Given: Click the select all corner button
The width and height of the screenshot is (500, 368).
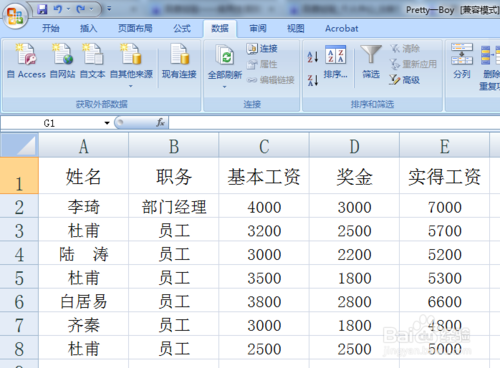Looking at the screenshot, I should [x=19, y=145].
